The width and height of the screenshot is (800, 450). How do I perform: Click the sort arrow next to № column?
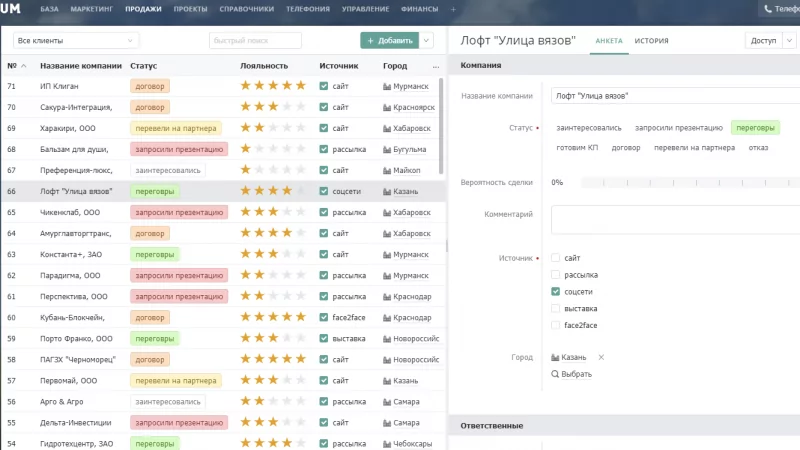(x=22, y=66)
